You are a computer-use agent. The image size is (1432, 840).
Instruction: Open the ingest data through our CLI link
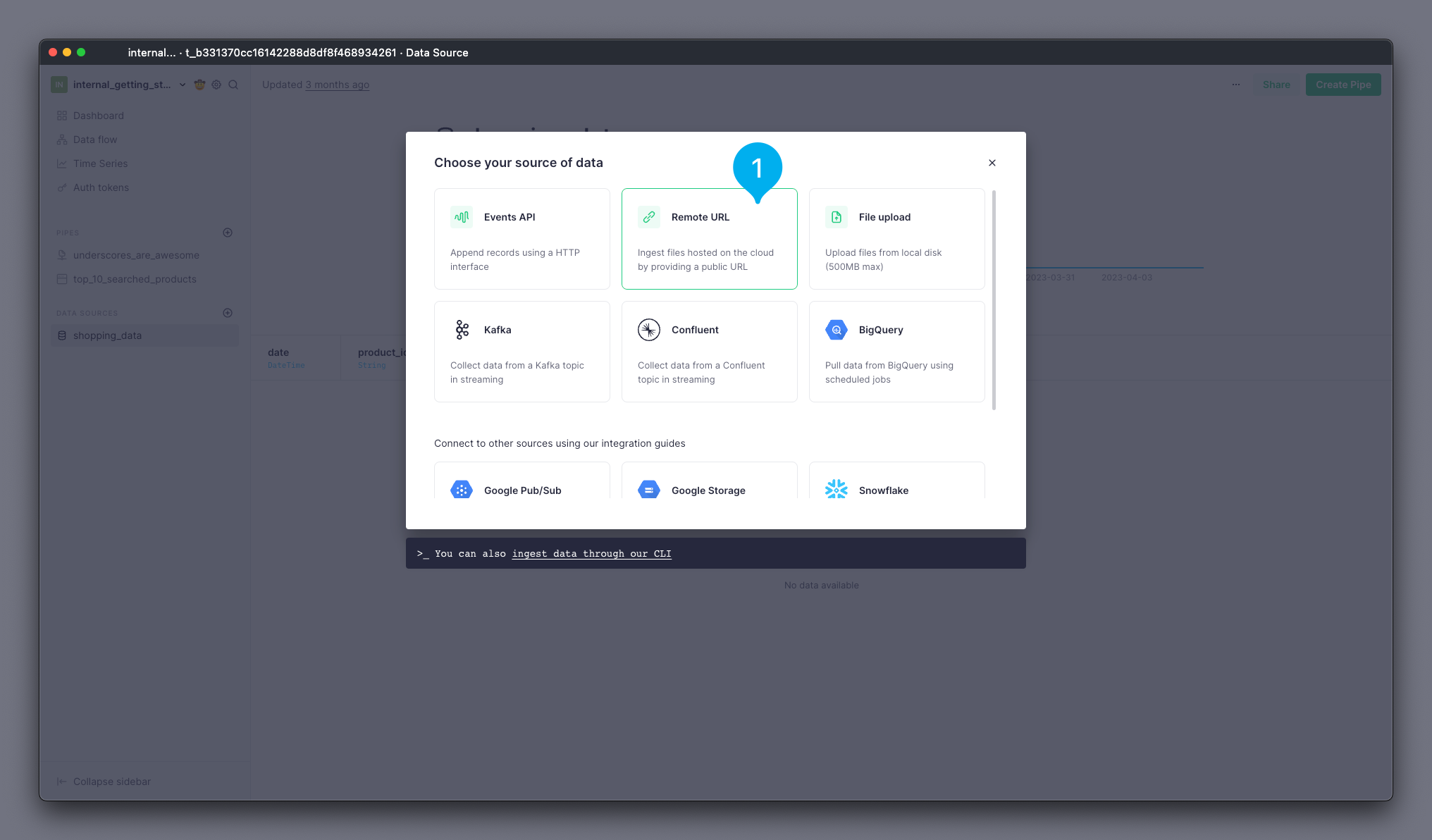point(591,554)
